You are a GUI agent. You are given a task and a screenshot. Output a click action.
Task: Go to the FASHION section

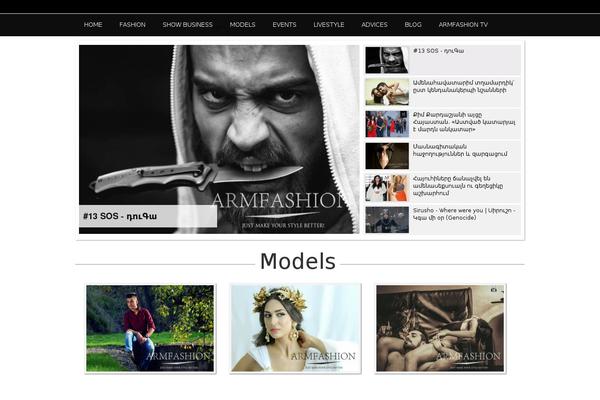point(132,25)
